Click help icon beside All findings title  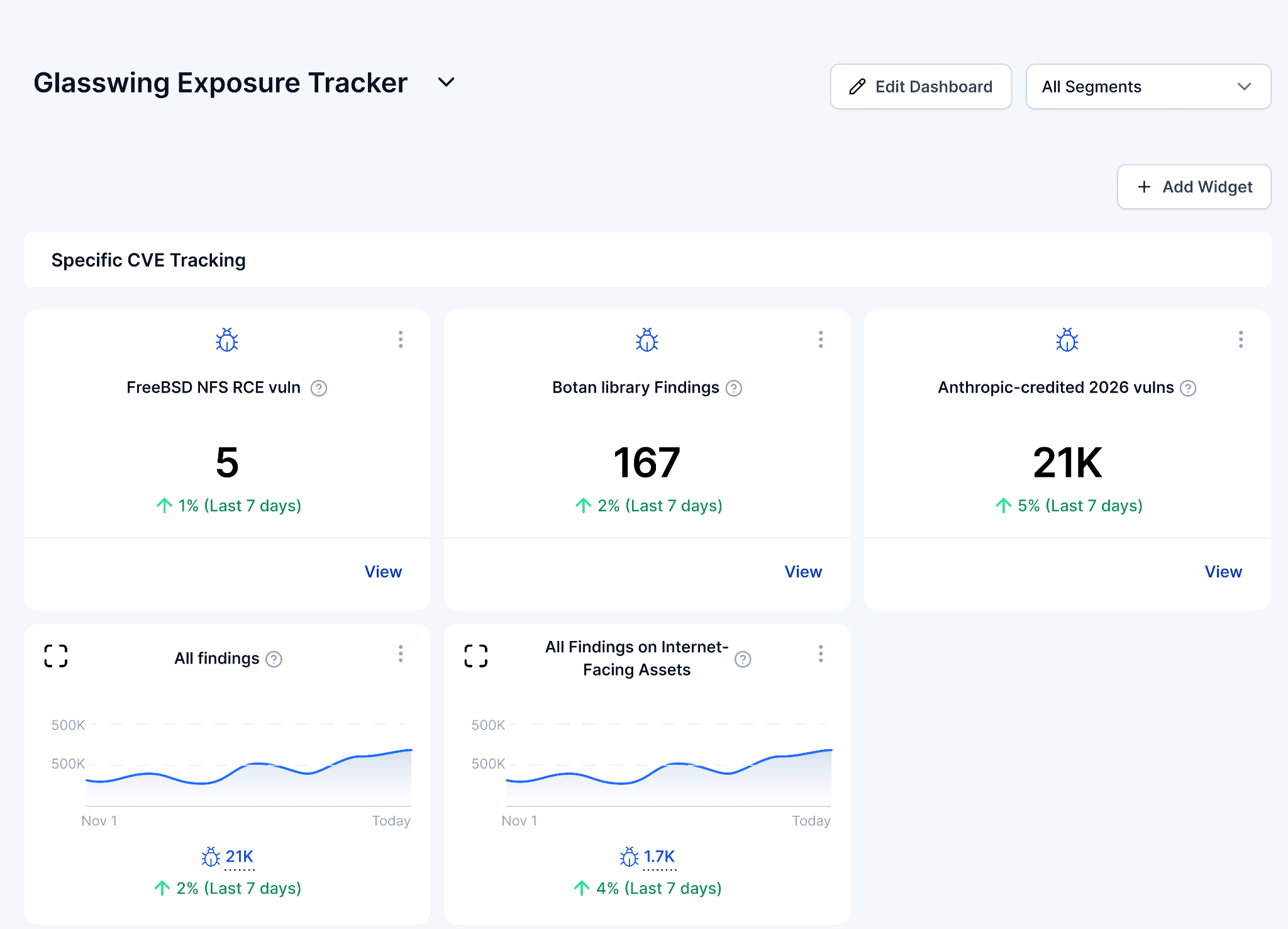point(274,659)
